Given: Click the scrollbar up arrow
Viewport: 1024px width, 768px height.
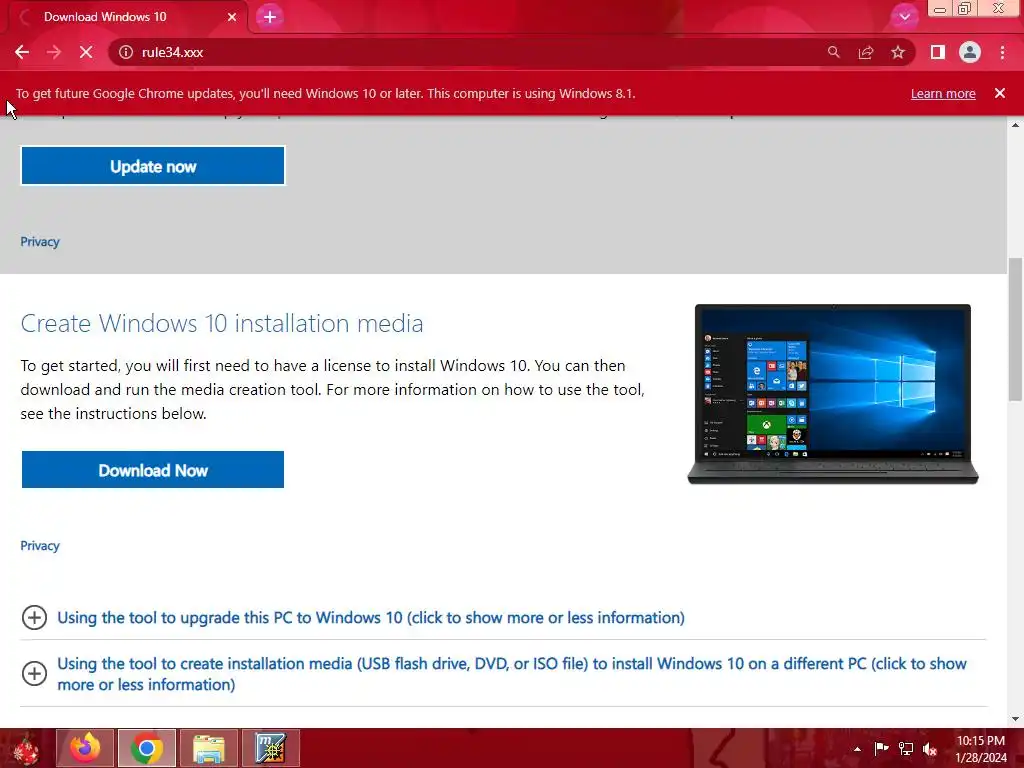Looking at the screenshot, I should click(1015, 124).
